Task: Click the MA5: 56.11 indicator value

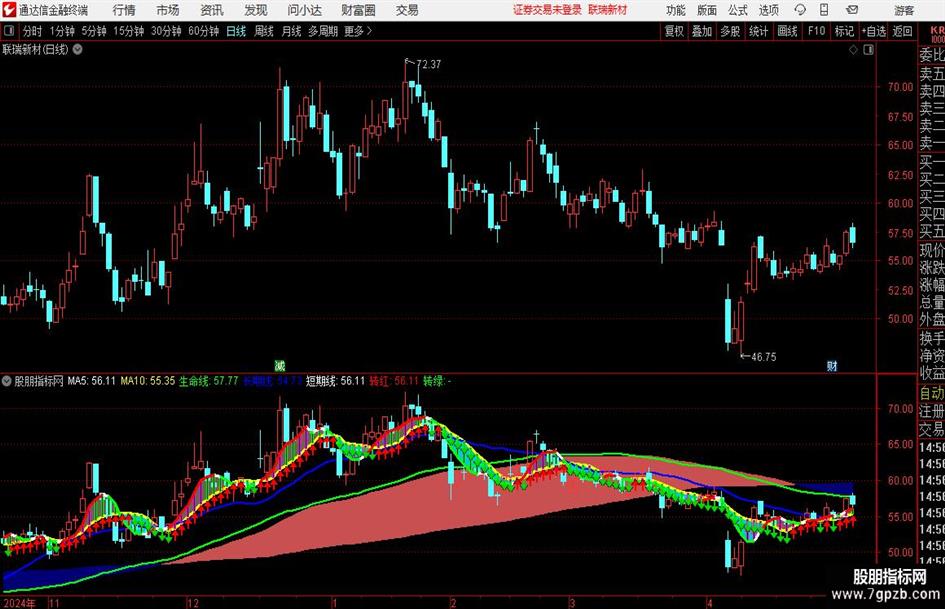Action: (x=91, y=381)
